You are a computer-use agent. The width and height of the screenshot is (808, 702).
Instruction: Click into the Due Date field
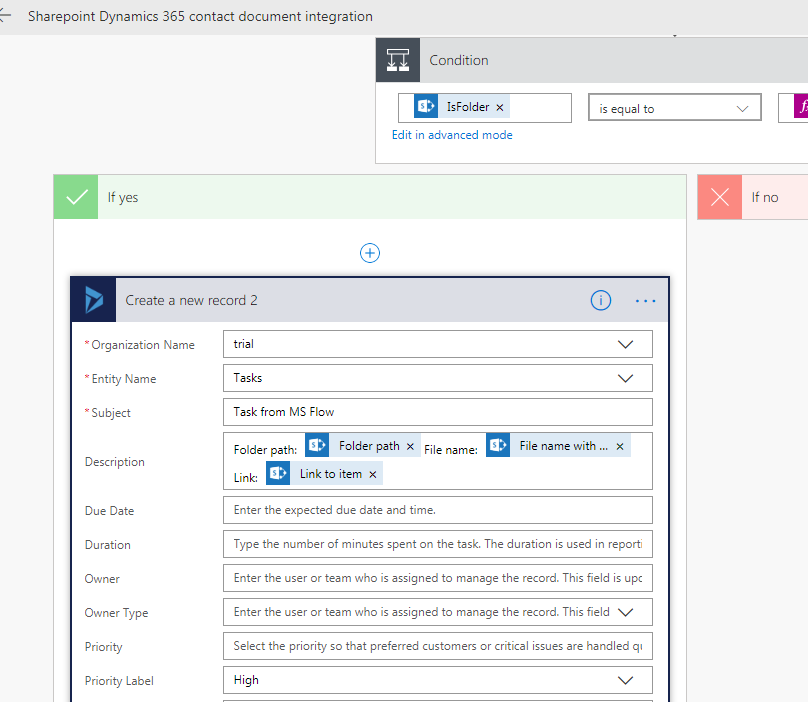(437, 510)
